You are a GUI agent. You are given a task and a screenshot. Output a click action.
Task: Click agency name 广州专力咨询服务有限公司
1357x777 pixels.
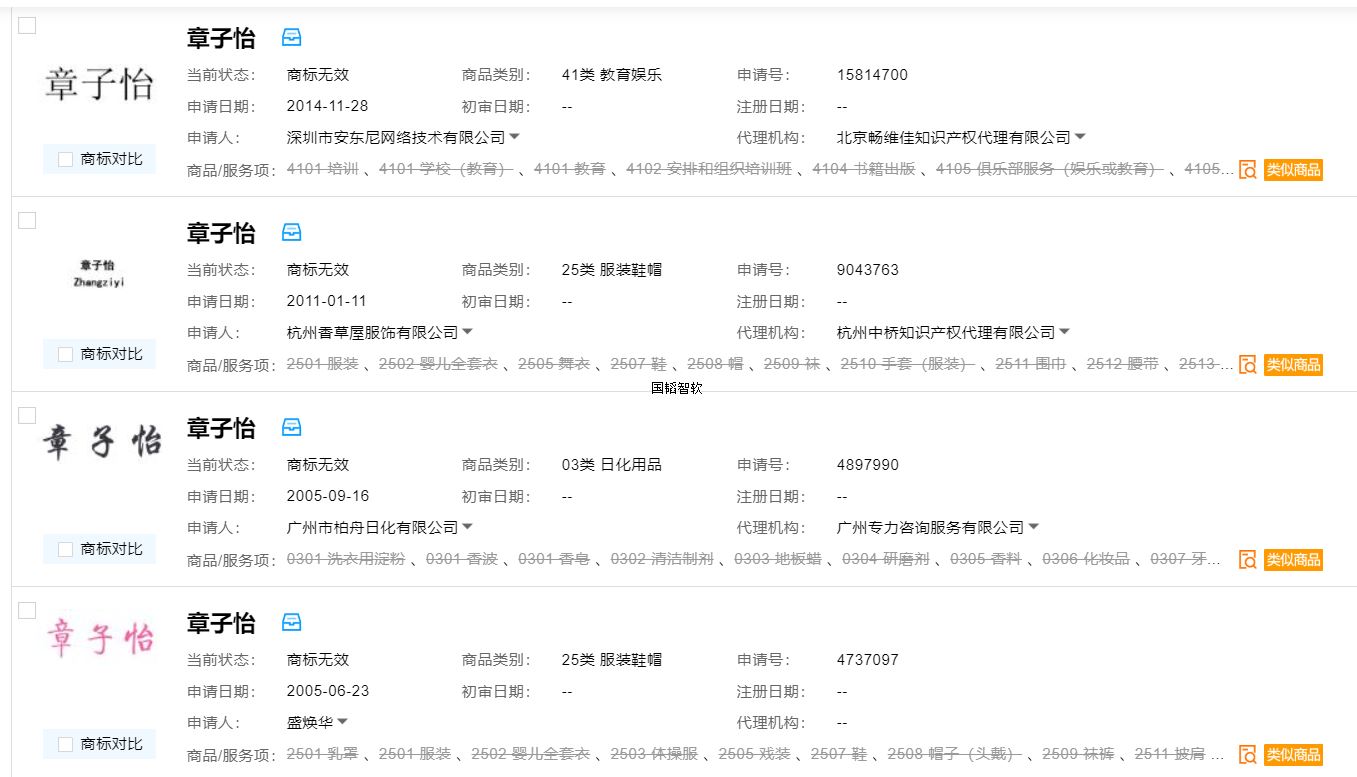point(930,527)
